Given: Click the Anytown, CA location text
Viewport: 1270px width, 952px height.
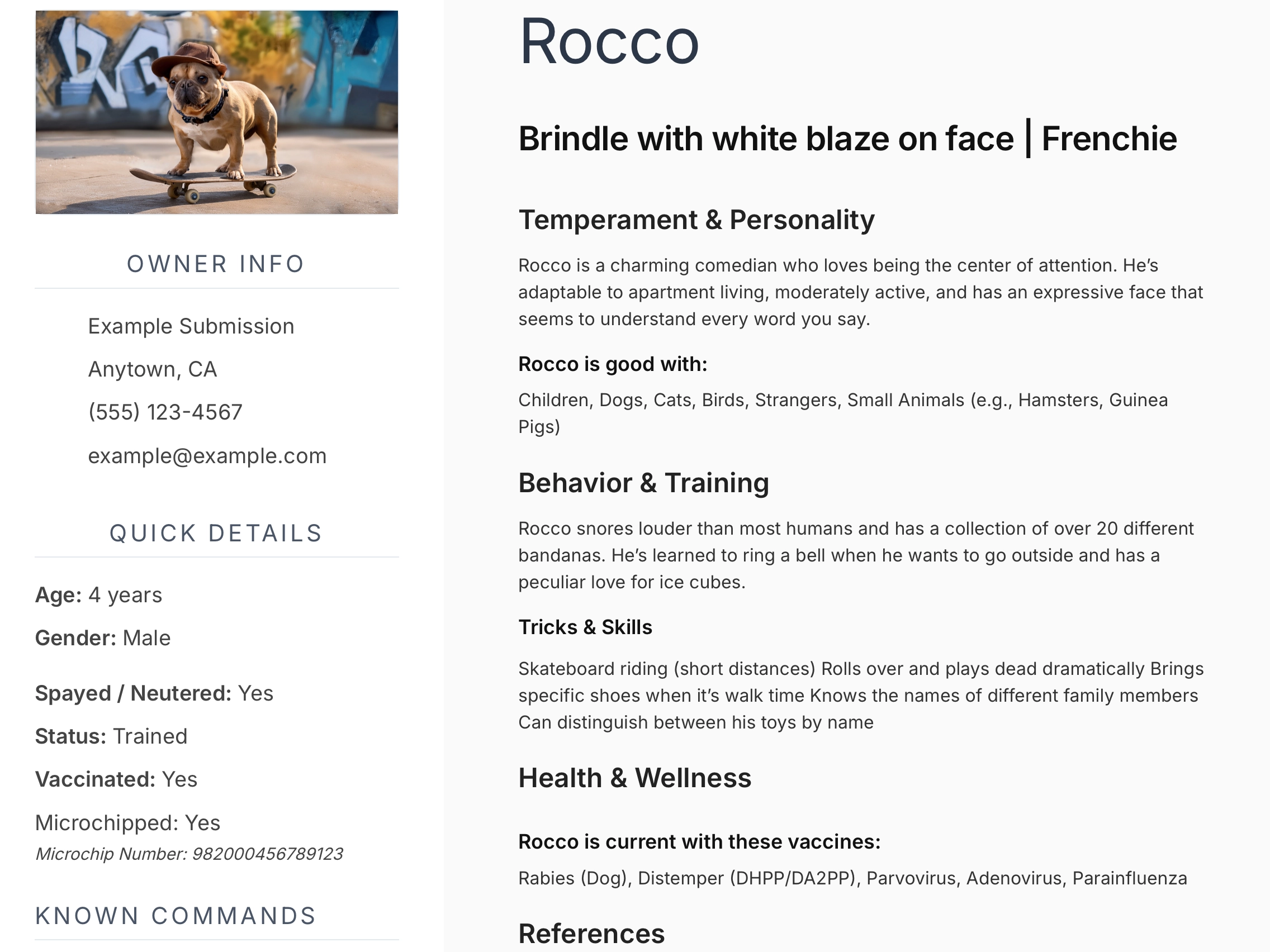Looking at the screenshot, I should coord(152,369).
